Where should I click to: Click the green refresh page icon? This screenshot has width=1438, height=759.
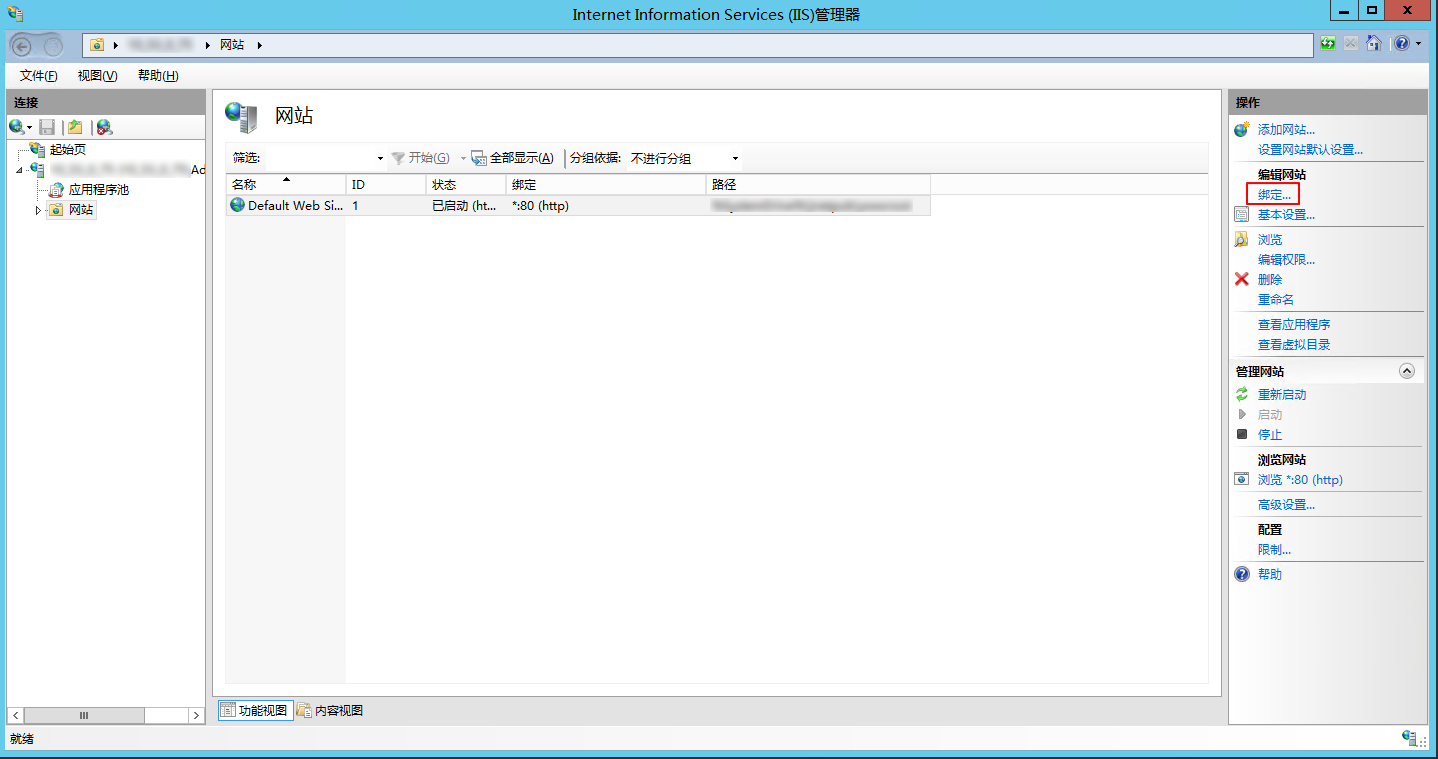[x=1328, y=44]
